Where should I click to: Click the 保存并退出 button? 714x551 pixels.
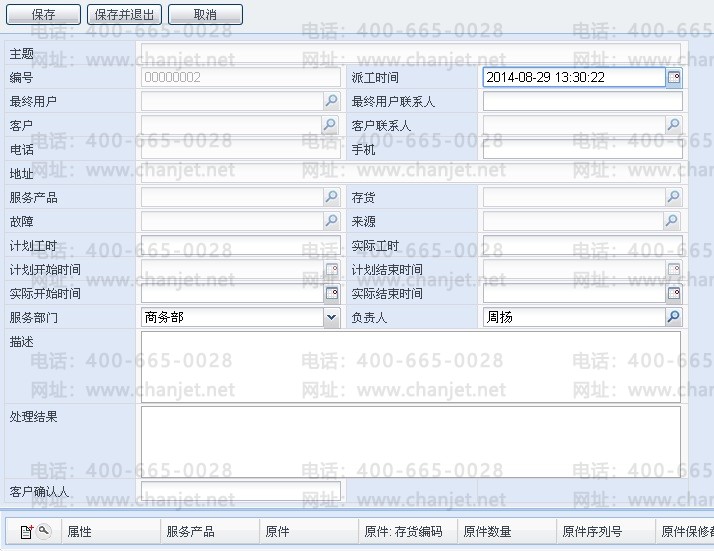pos(124,15)
